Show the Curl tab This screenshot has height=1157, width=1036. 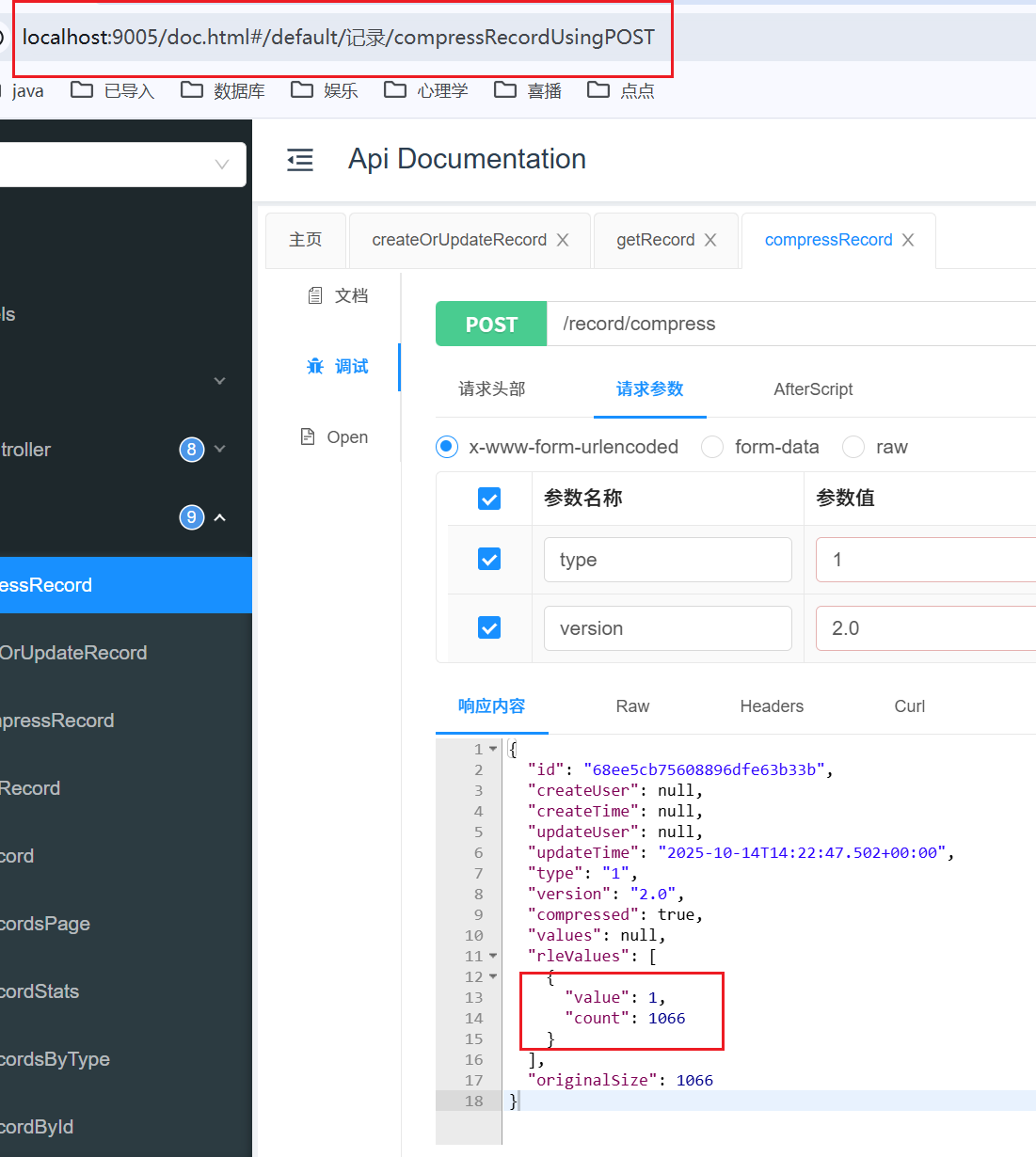click(910, 705)
